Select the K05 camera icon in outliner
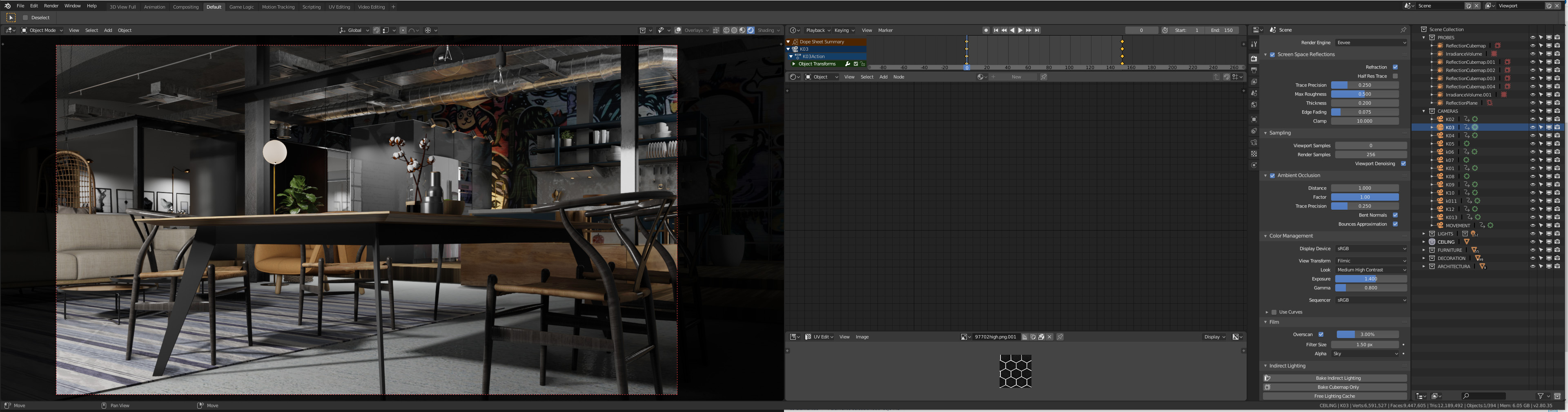The width and height of the screenshot is (1568, 412). 1440,144
